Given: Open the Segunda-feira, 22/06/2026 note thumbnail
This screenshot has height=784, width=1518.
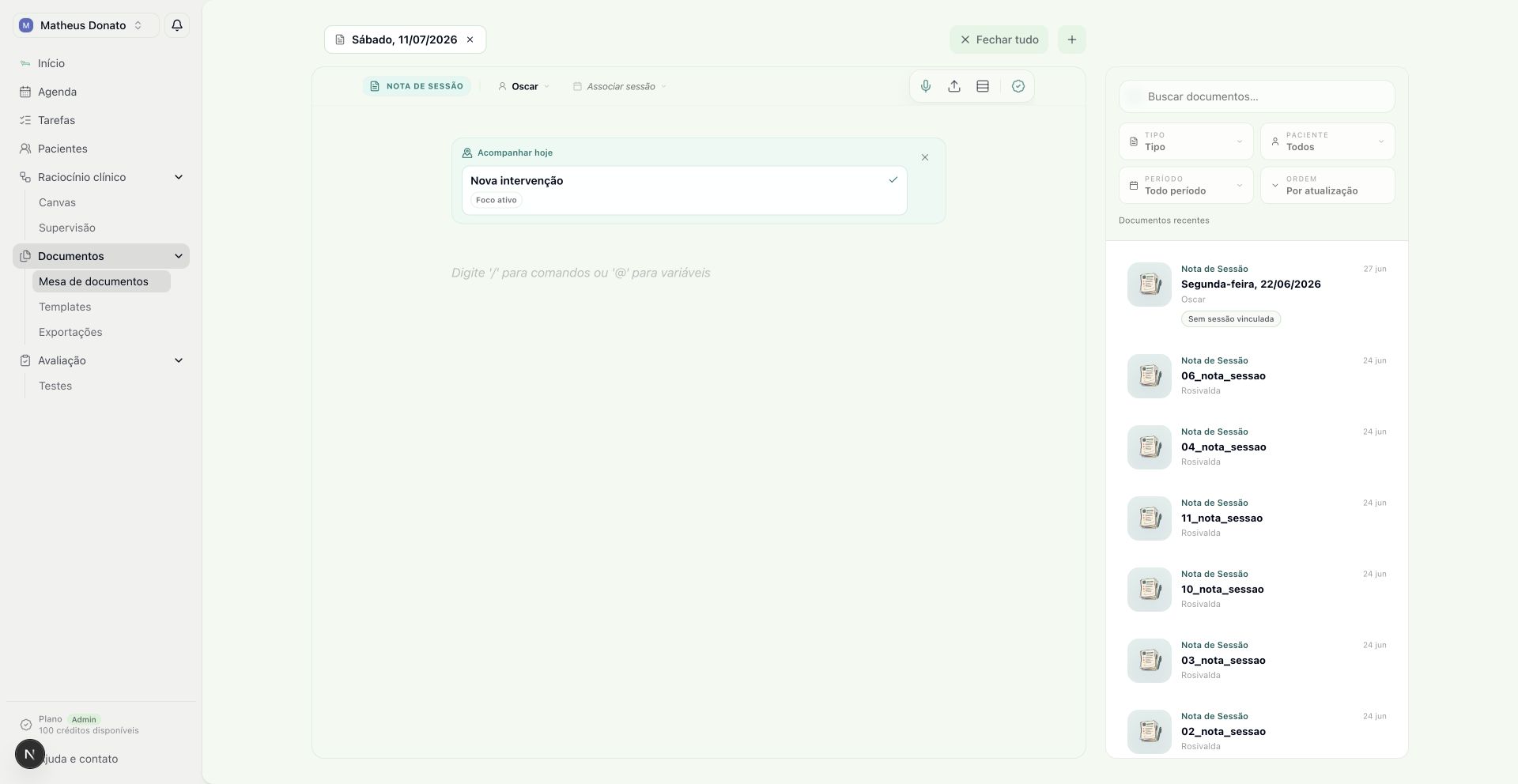Looking at the screenshot, I should (1150, 285).
